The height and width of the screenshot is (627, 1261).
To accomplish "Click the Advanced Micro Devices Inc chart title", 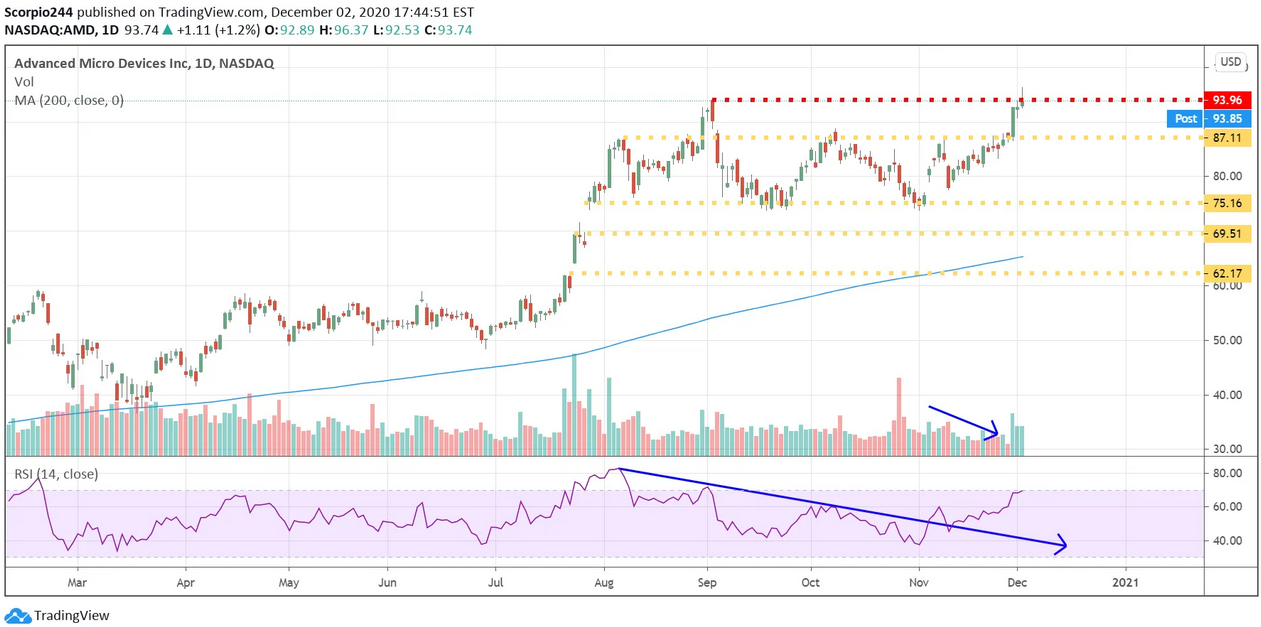I will (x=144, y=63).
